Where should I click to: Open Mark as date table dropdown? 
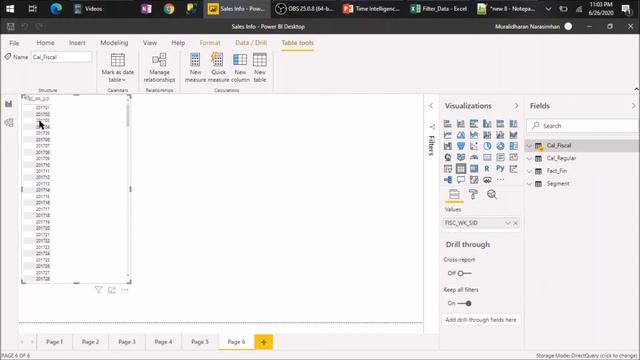118,68
